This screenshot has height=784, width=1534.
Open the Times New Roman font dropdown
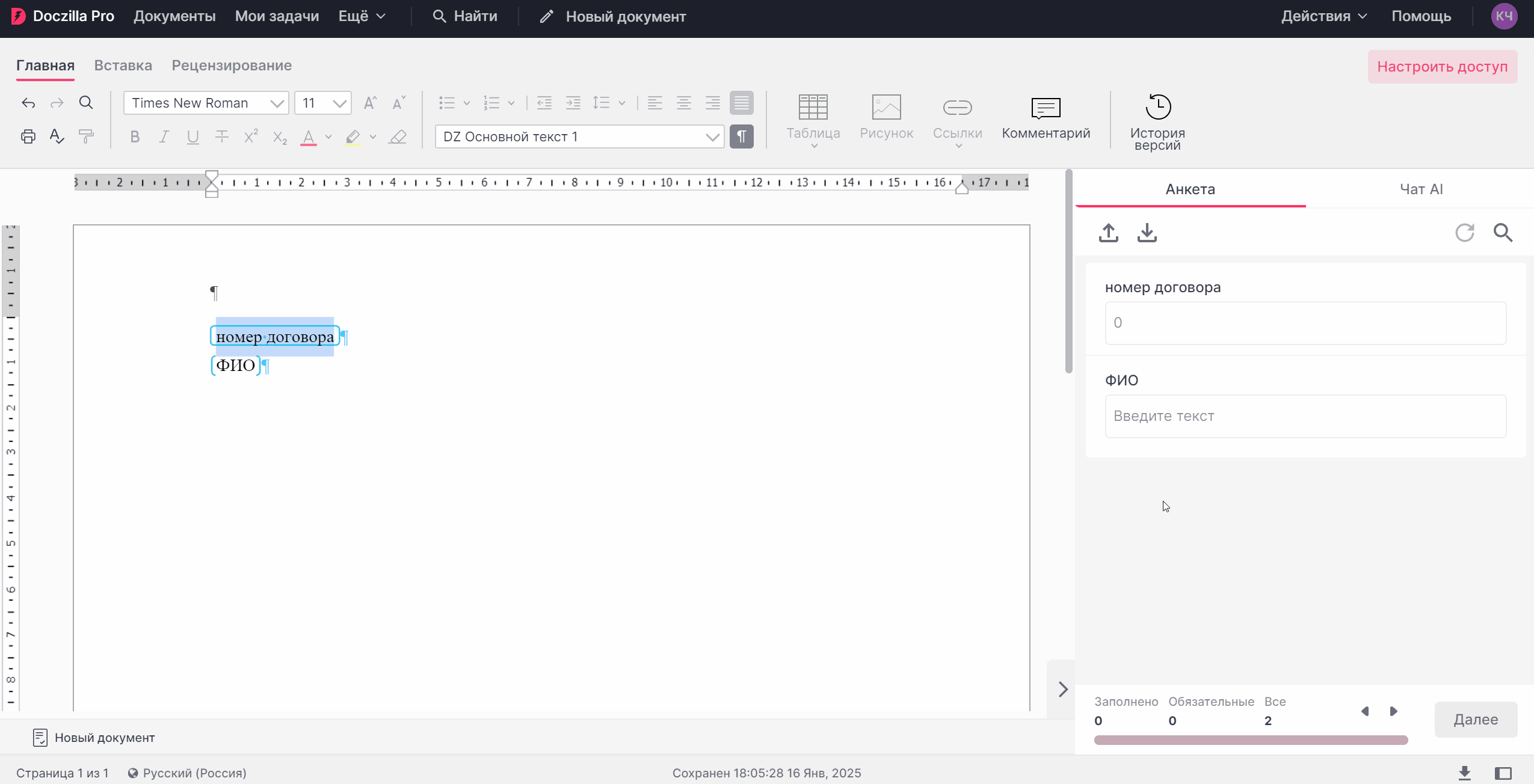coord(206,103)
